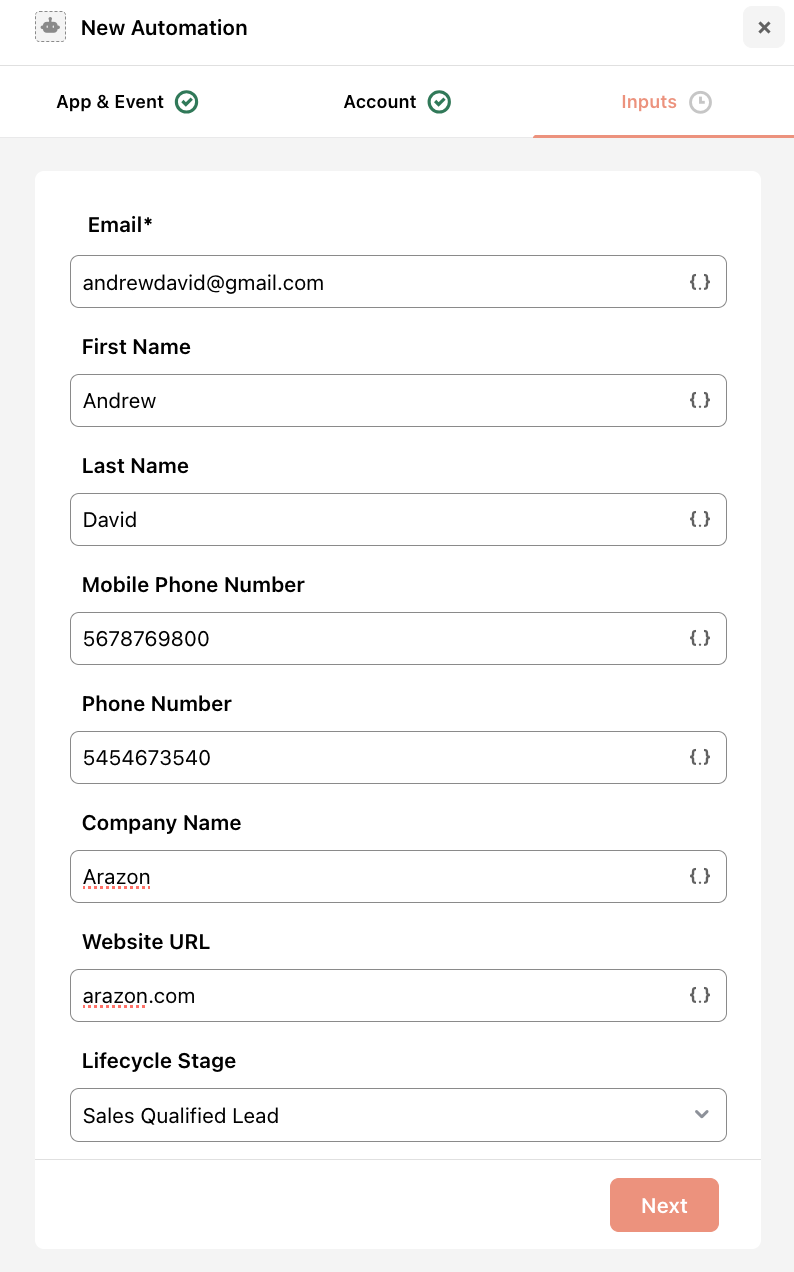Open variable picker icon for First Name
Screen dimensions: 794x1272
pos(700,400)
